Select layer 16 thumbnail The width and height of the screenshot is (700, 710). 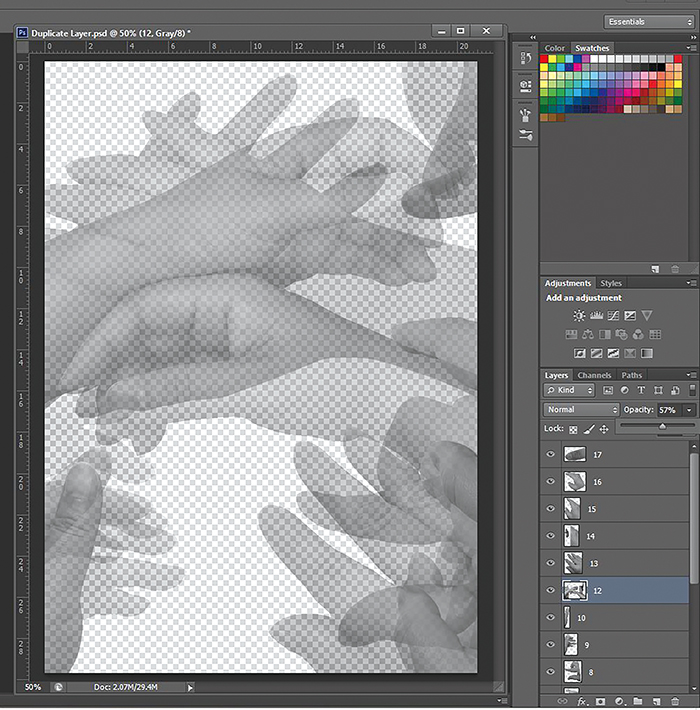[x=573, y=482]
